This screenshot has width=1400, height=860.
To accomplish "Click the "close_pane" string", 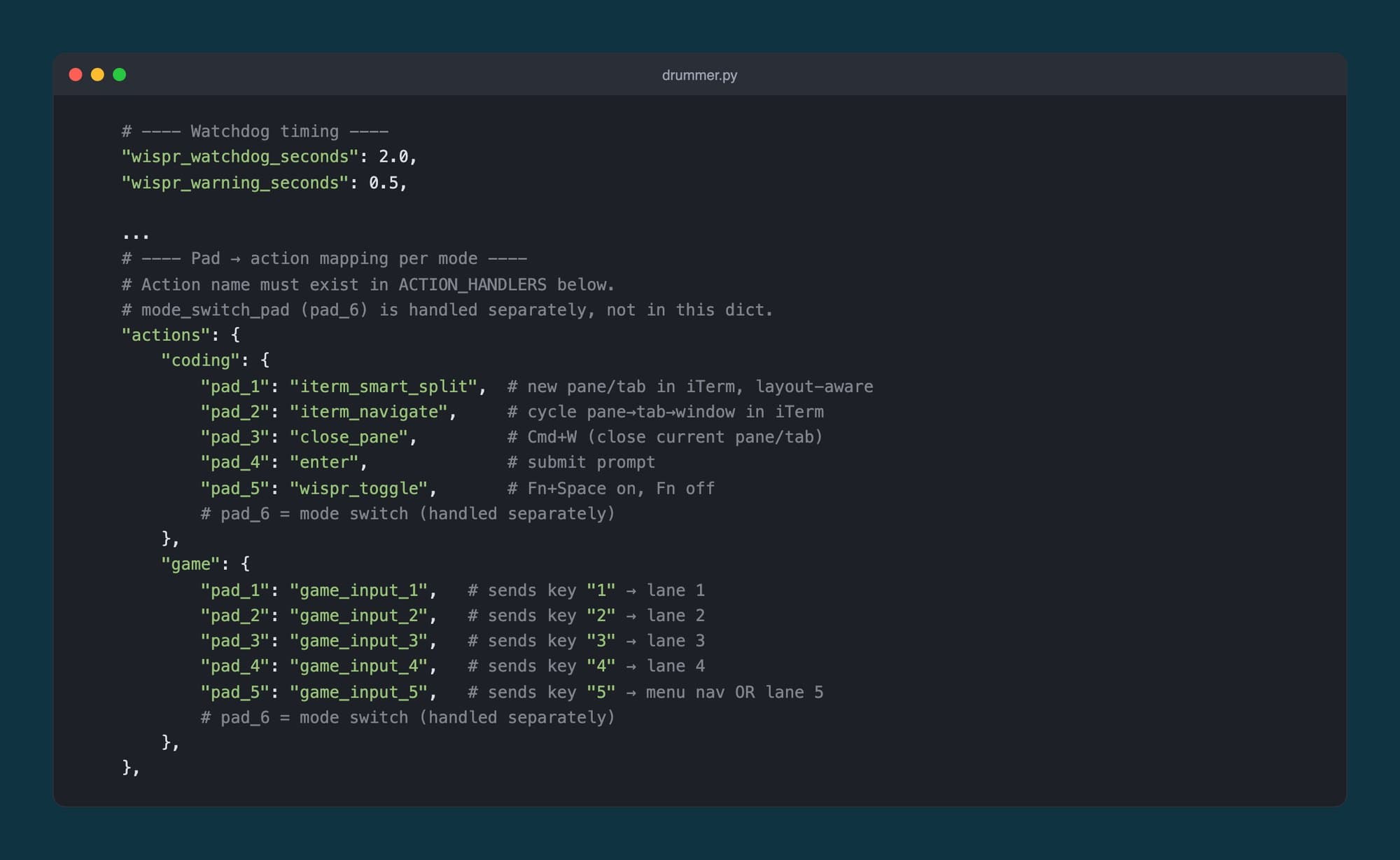I will (349, 437).
